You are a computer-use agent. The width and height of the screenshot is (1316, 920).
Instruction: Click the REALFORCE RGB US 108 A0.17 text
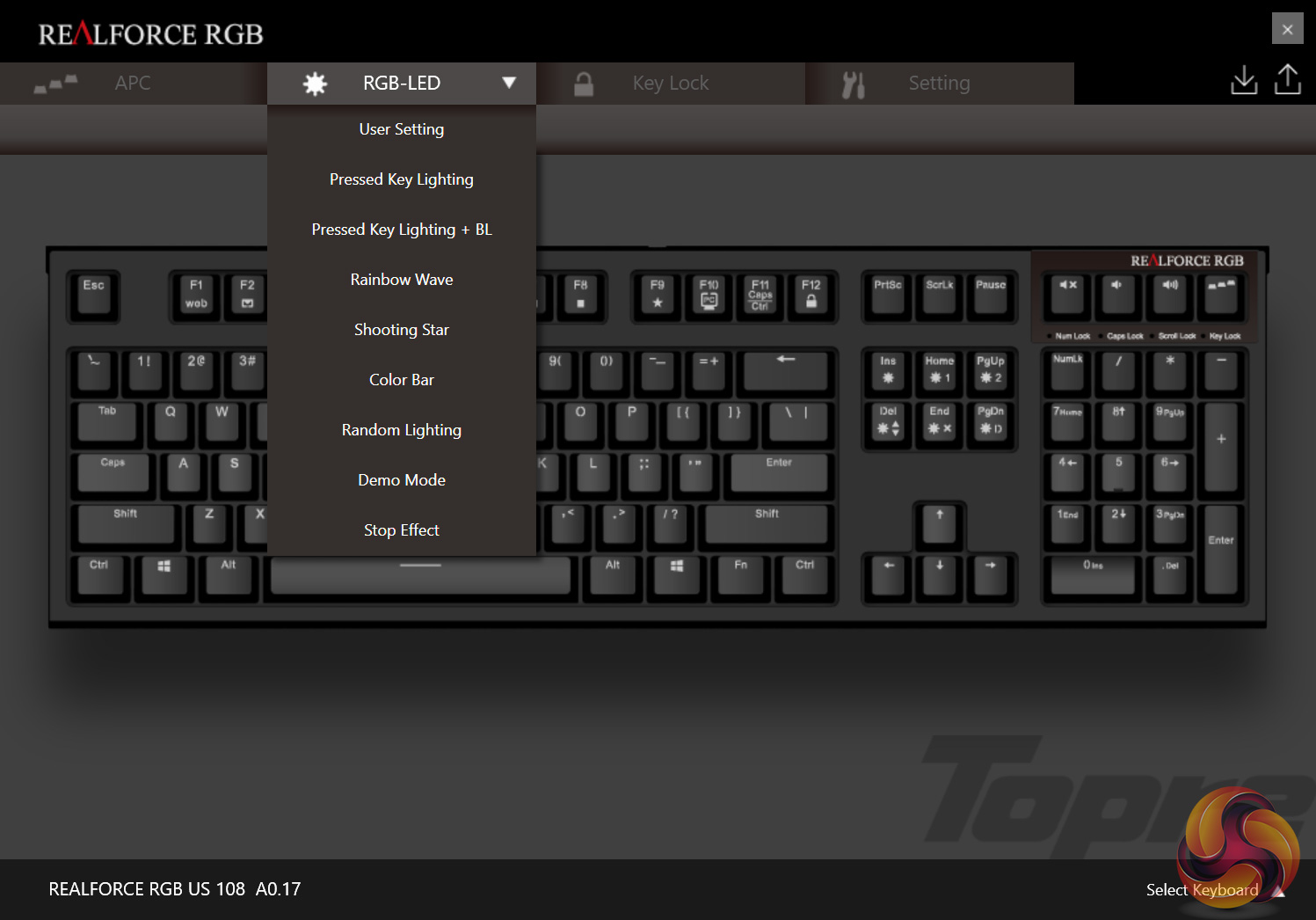click(175, 889)
